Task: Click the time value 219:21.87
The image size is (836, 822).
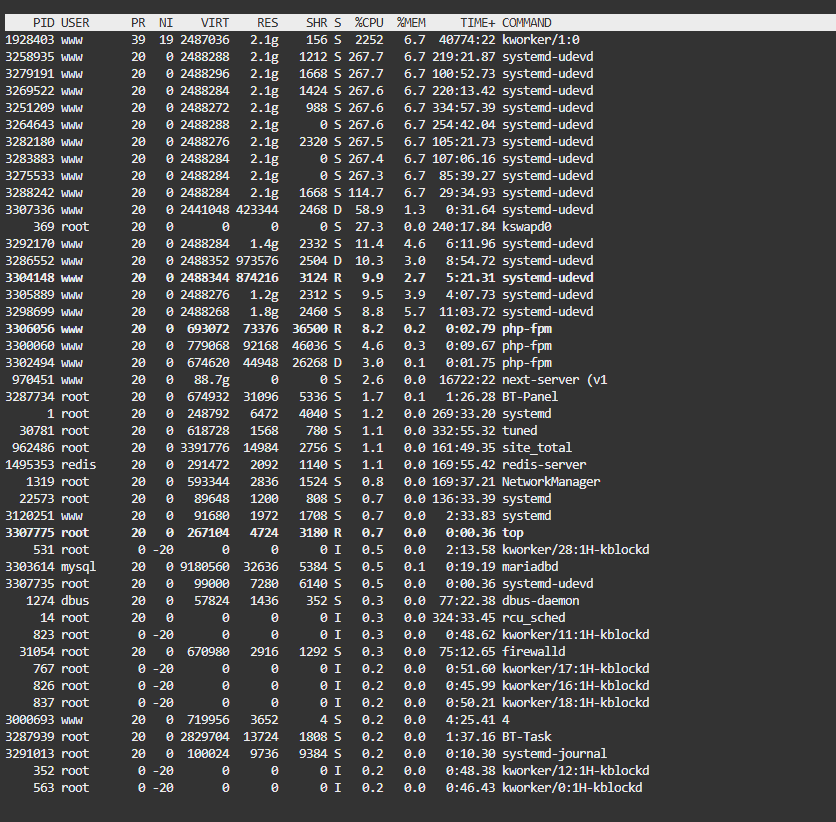Action: click(463, 57)
